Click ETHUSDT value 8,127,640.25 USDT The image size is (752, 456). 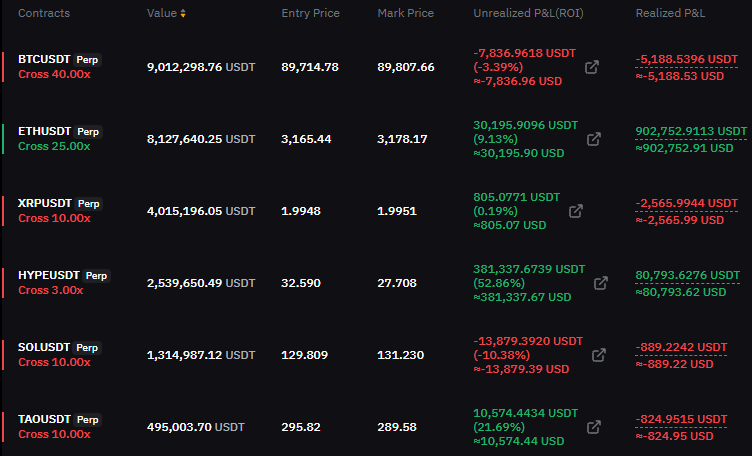pyautogui.click(x=201, y=139)
